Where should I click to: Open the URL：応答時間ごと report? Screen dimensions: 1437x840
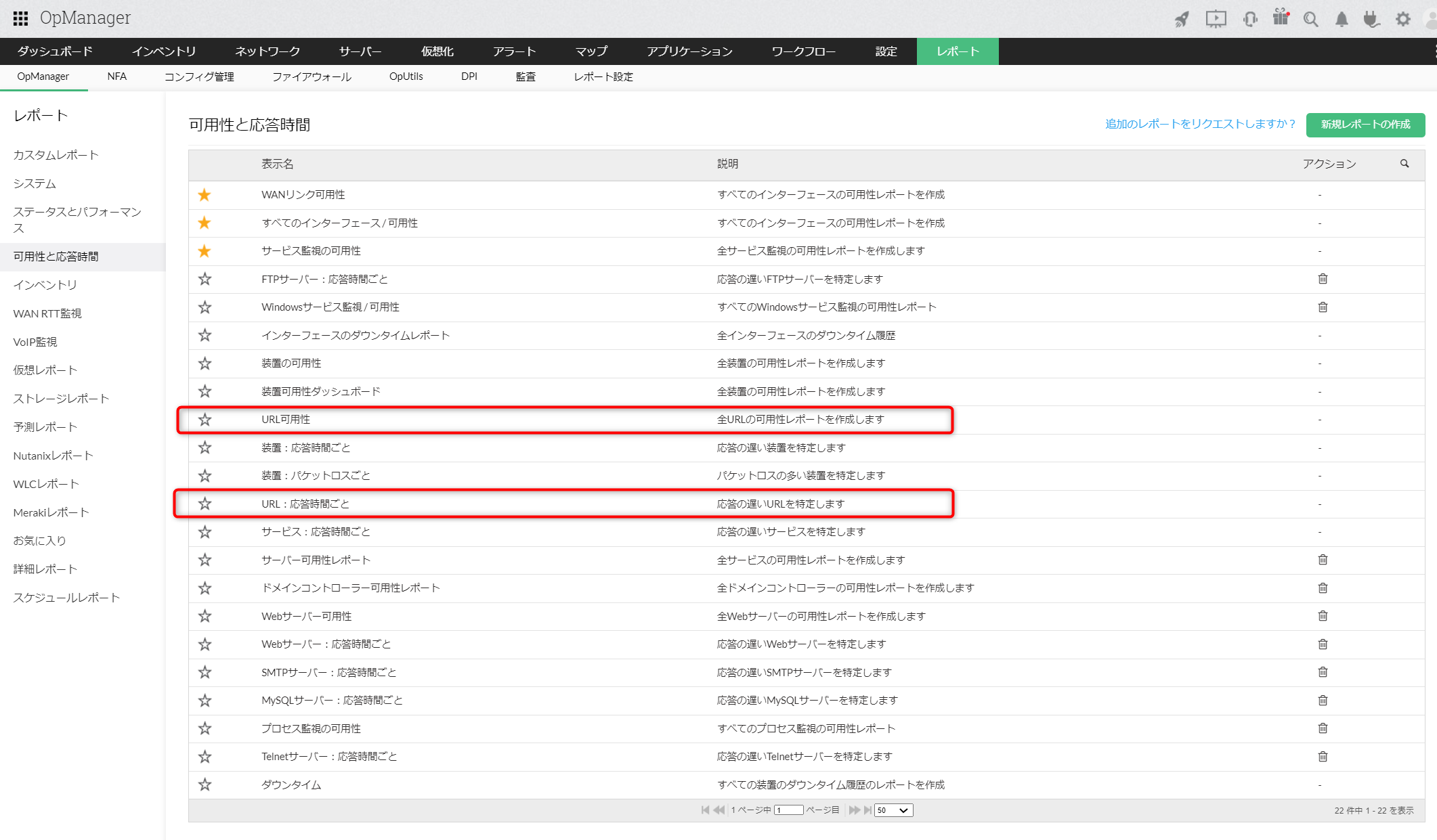[305, 504]
